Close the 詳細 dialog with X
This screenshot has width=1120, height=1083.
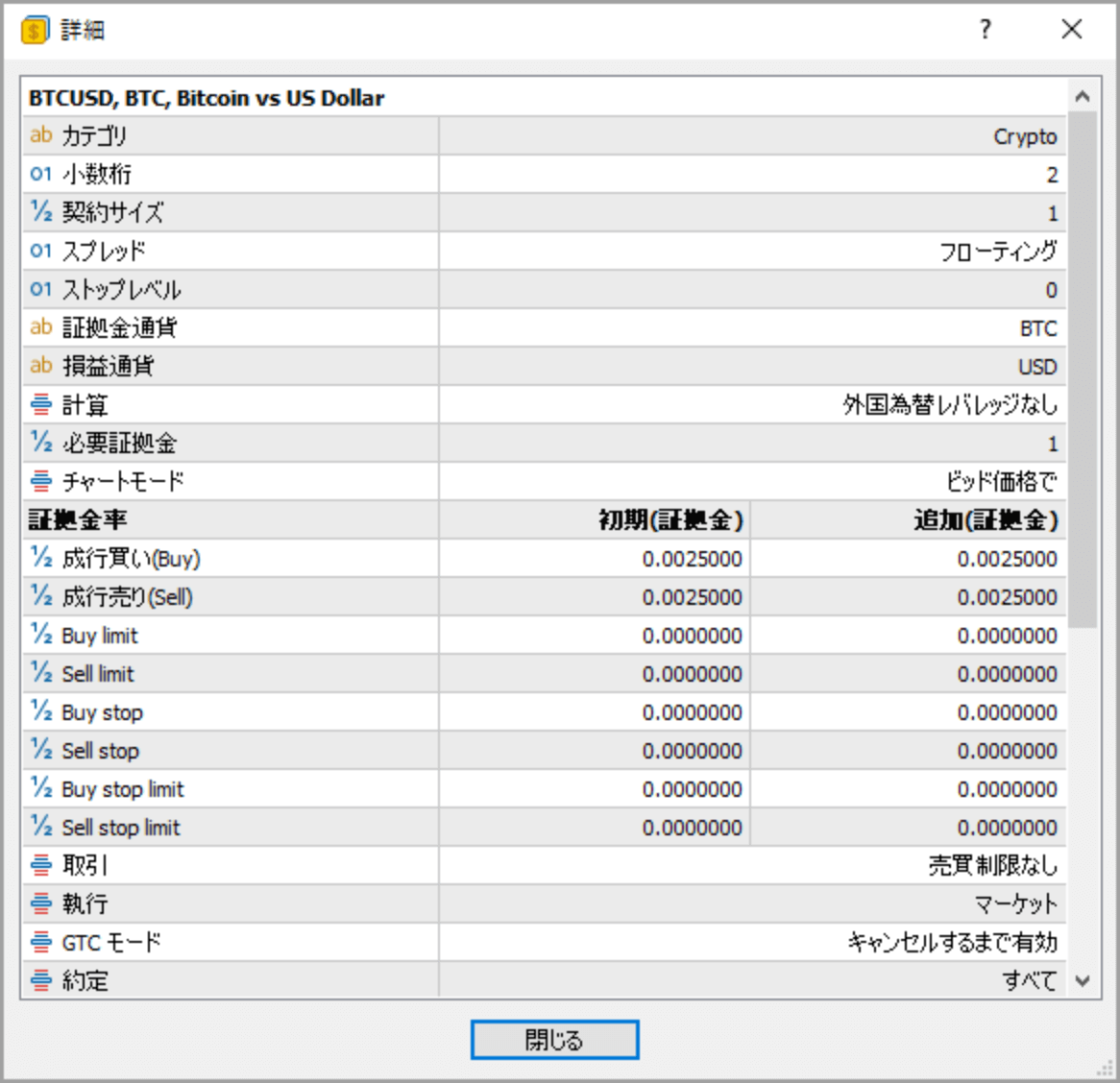(x=1071, y=29)
